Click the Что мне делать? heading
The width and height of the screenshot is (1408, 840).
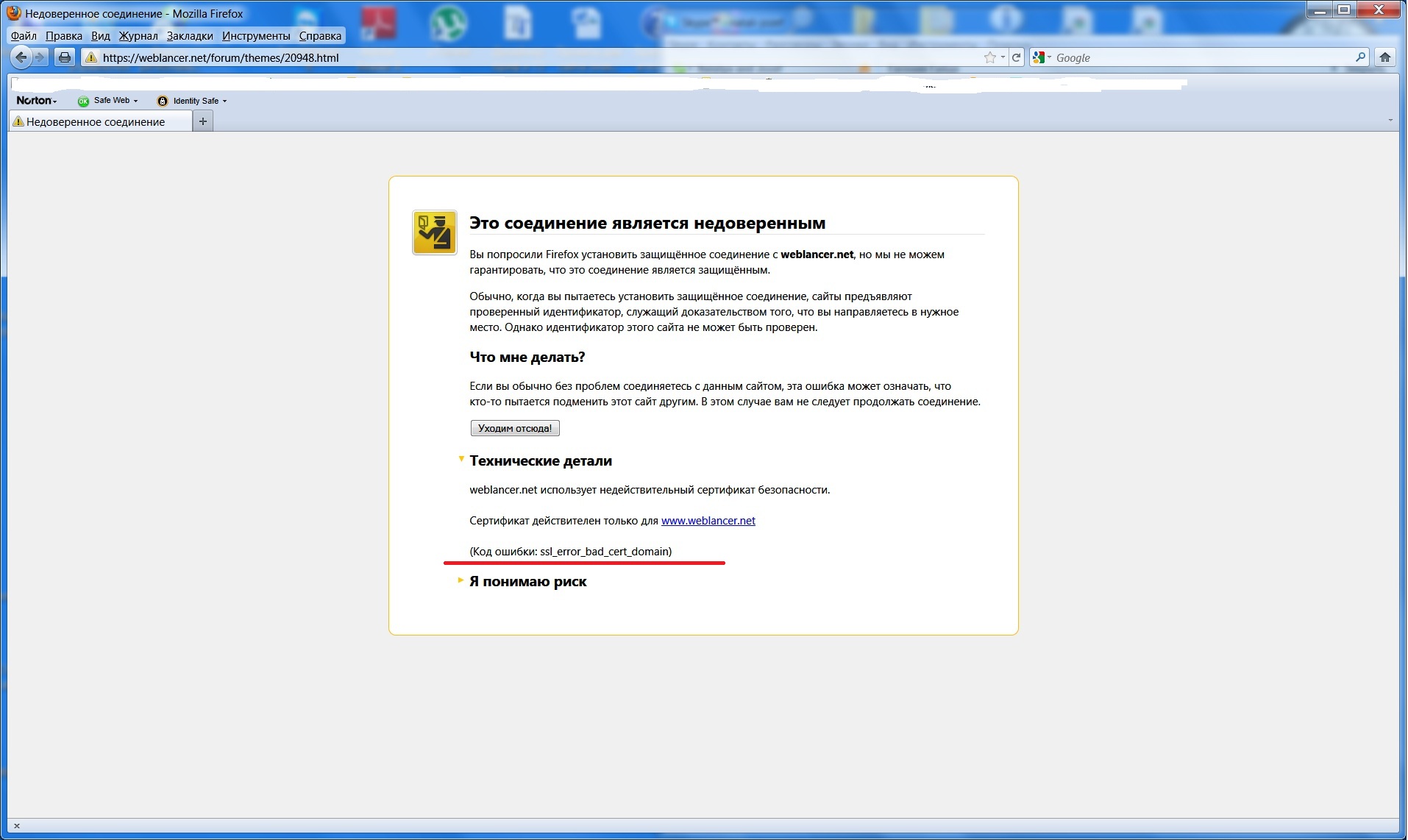click(527, 357)
